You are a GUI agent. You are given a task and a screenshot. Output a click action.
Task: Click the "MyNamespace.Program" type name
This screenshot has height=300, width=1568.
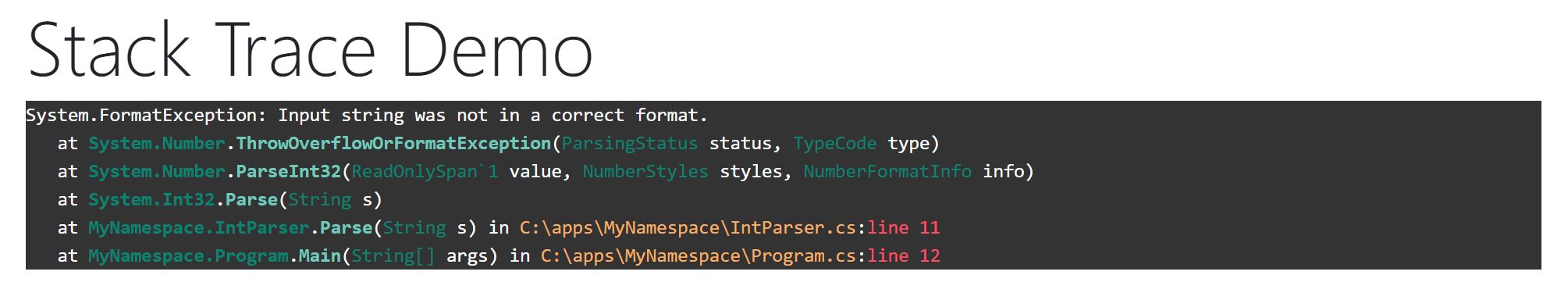coord(188,256)
